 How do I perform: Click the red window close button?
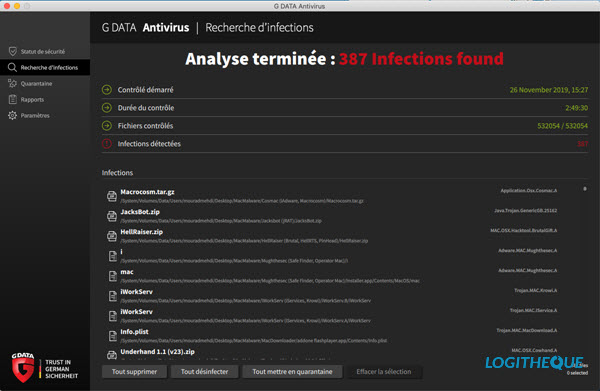pyautogui.click(x=7, y=6)
